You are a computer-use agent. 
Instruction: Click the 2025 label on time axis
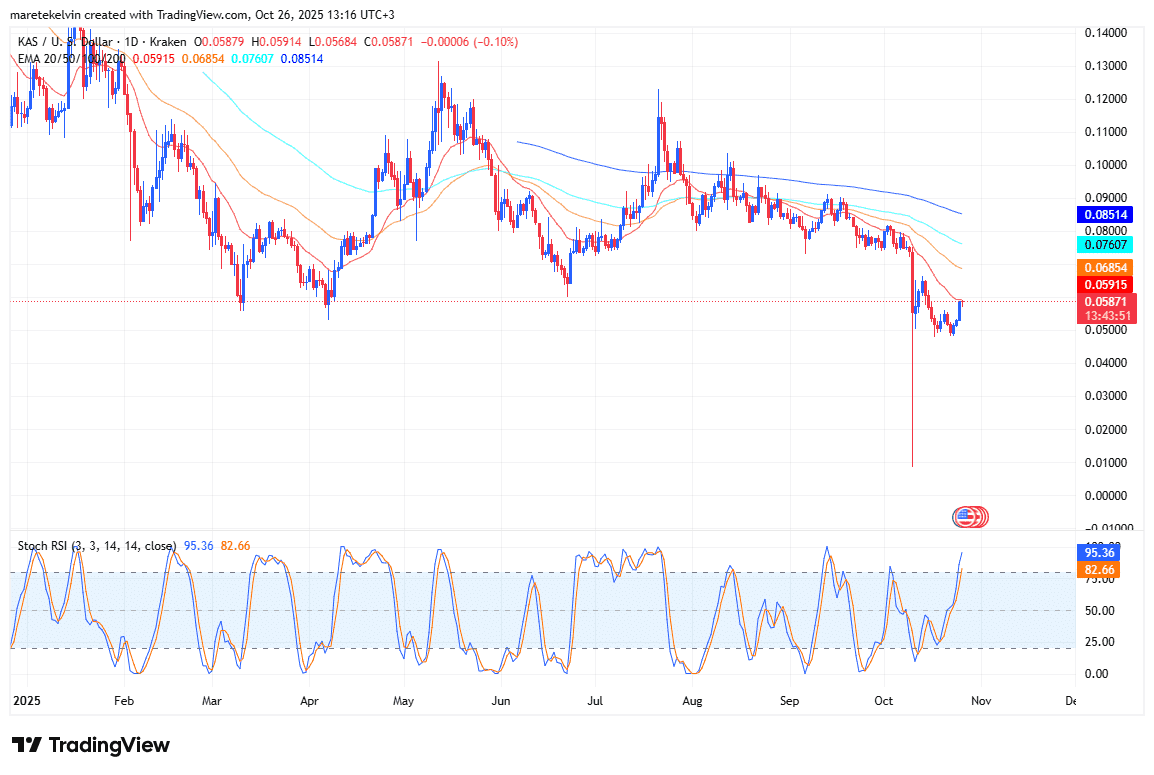click(x=27, y=701)
